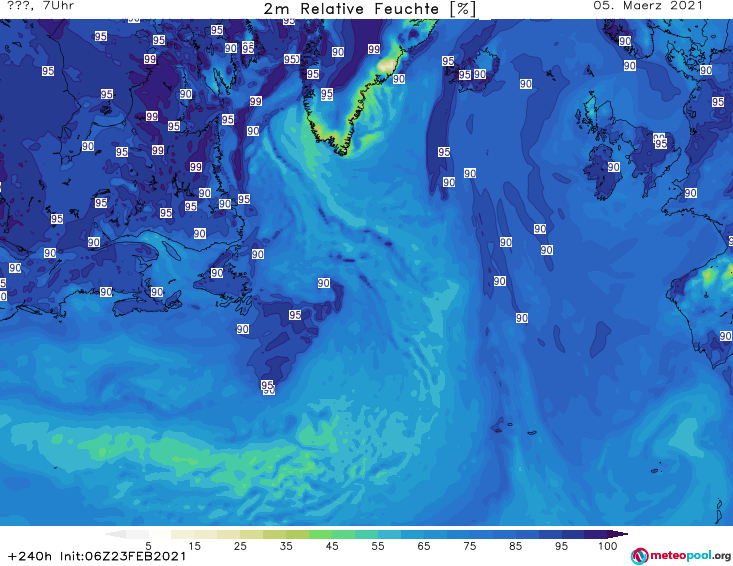This screenshot has width=733, height=566.
Task: Click the colorbar value "25"
Action: [240, 546]
